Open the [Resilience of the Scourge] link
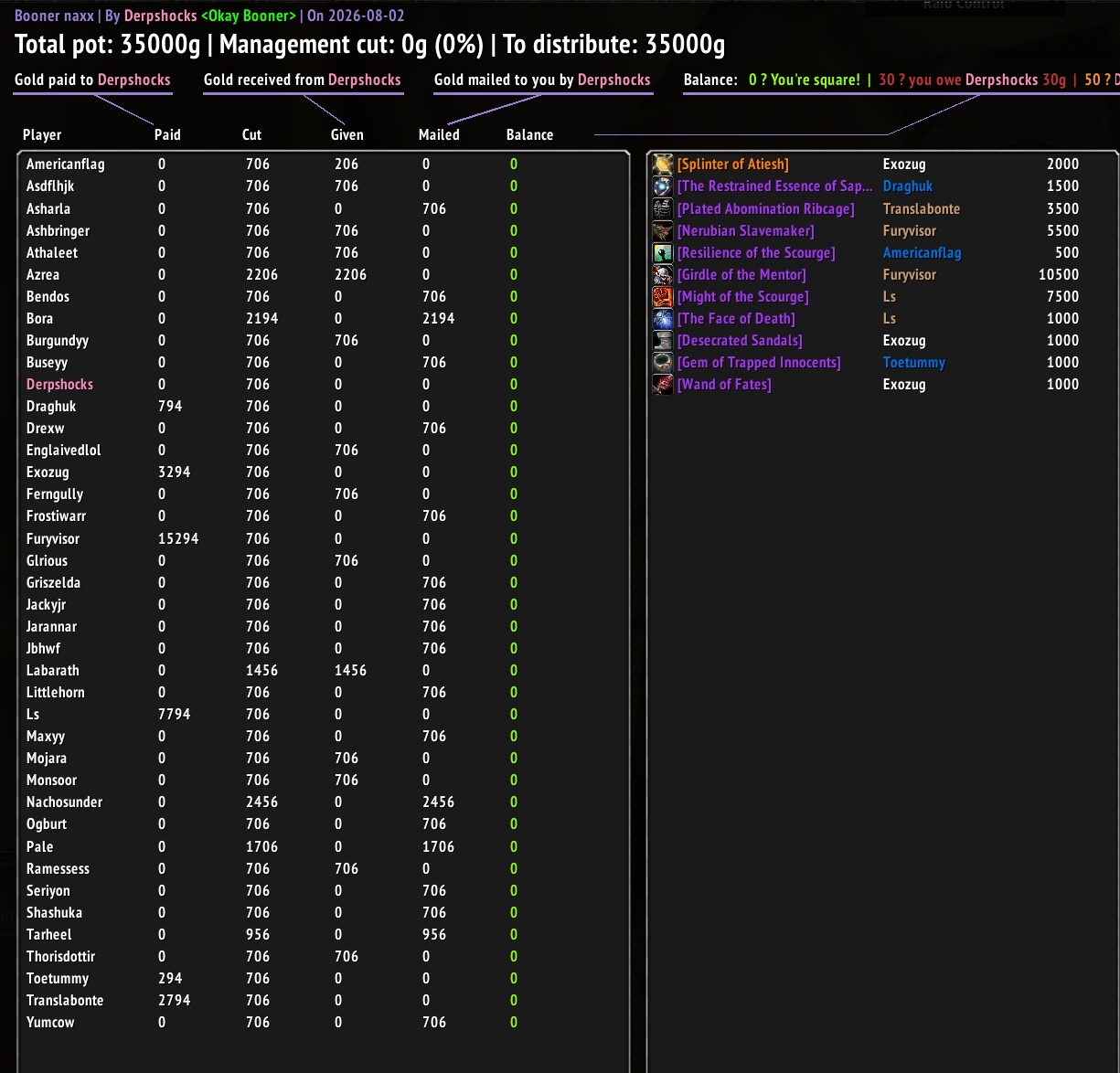 756,252
